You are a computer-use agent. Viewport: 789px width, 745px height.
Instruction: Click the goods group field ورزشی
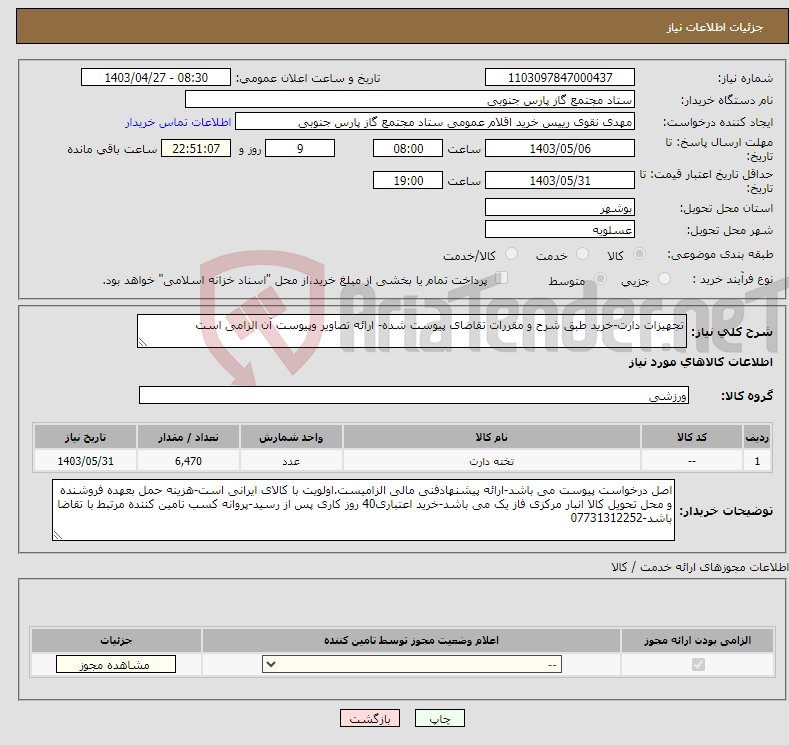(x=414, y=395)
